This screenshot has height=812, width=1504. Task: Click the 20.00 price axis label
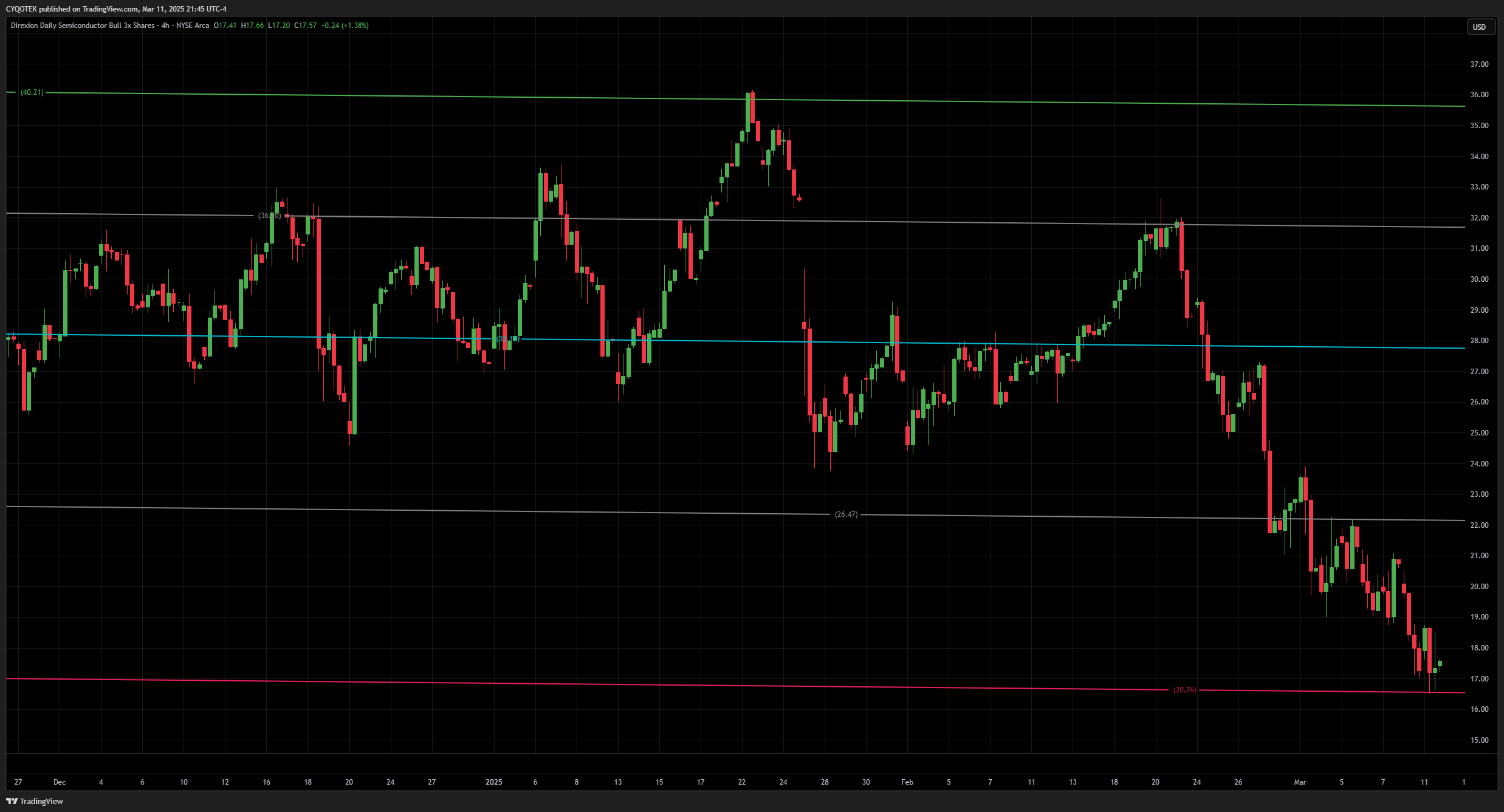(1479, 587)
